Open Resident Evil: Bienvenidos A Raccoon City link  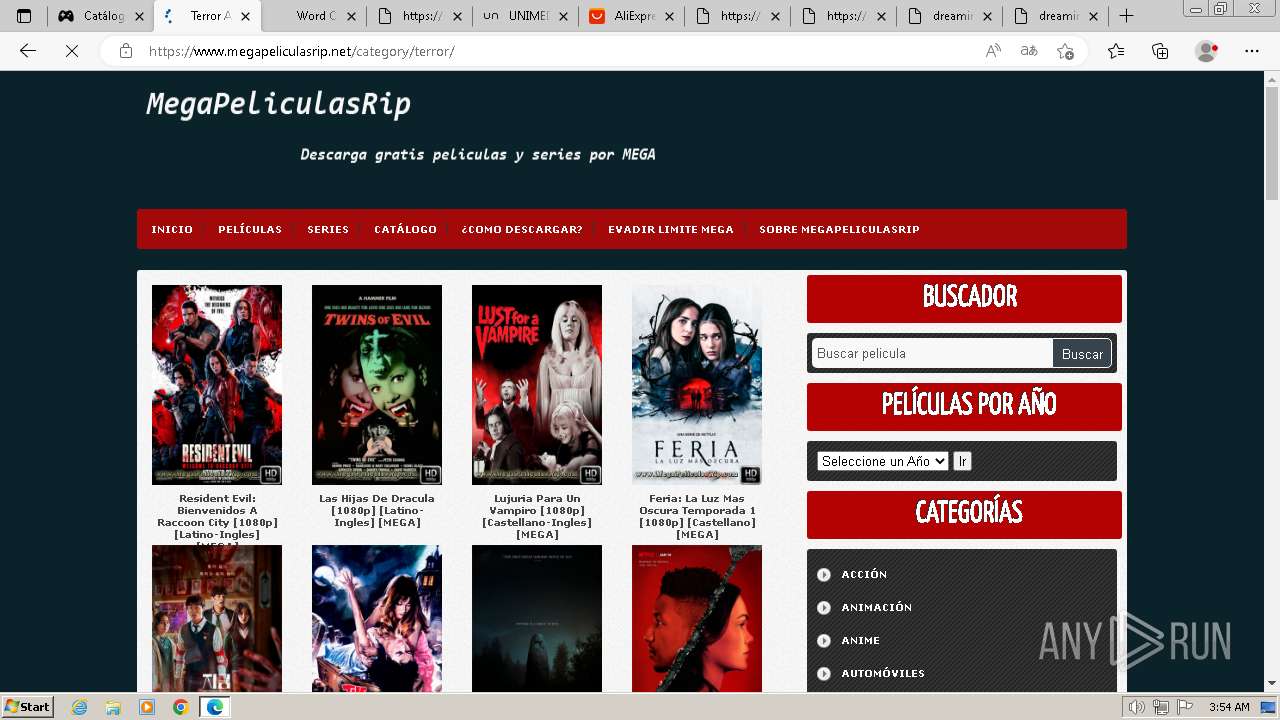pyautogui.click(x=217, y=517)
